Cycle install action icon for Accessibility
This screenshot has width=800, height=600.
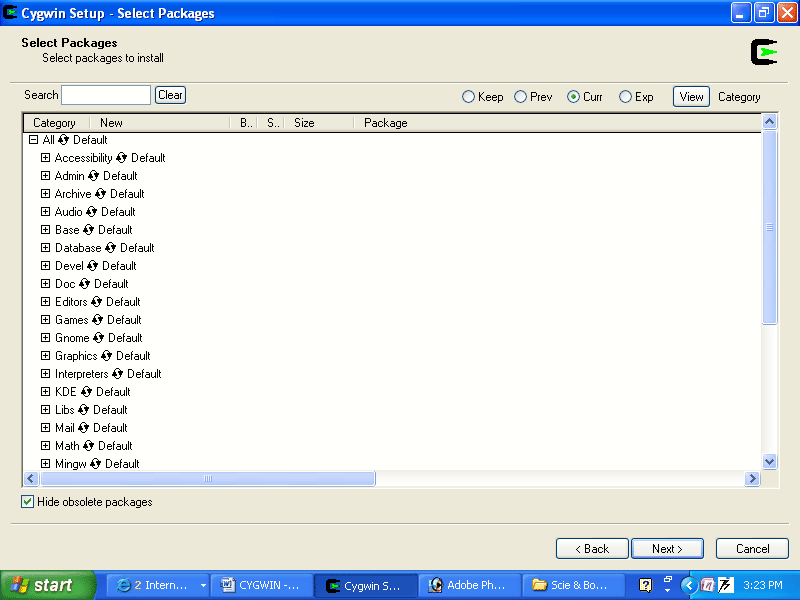point(121,158)
